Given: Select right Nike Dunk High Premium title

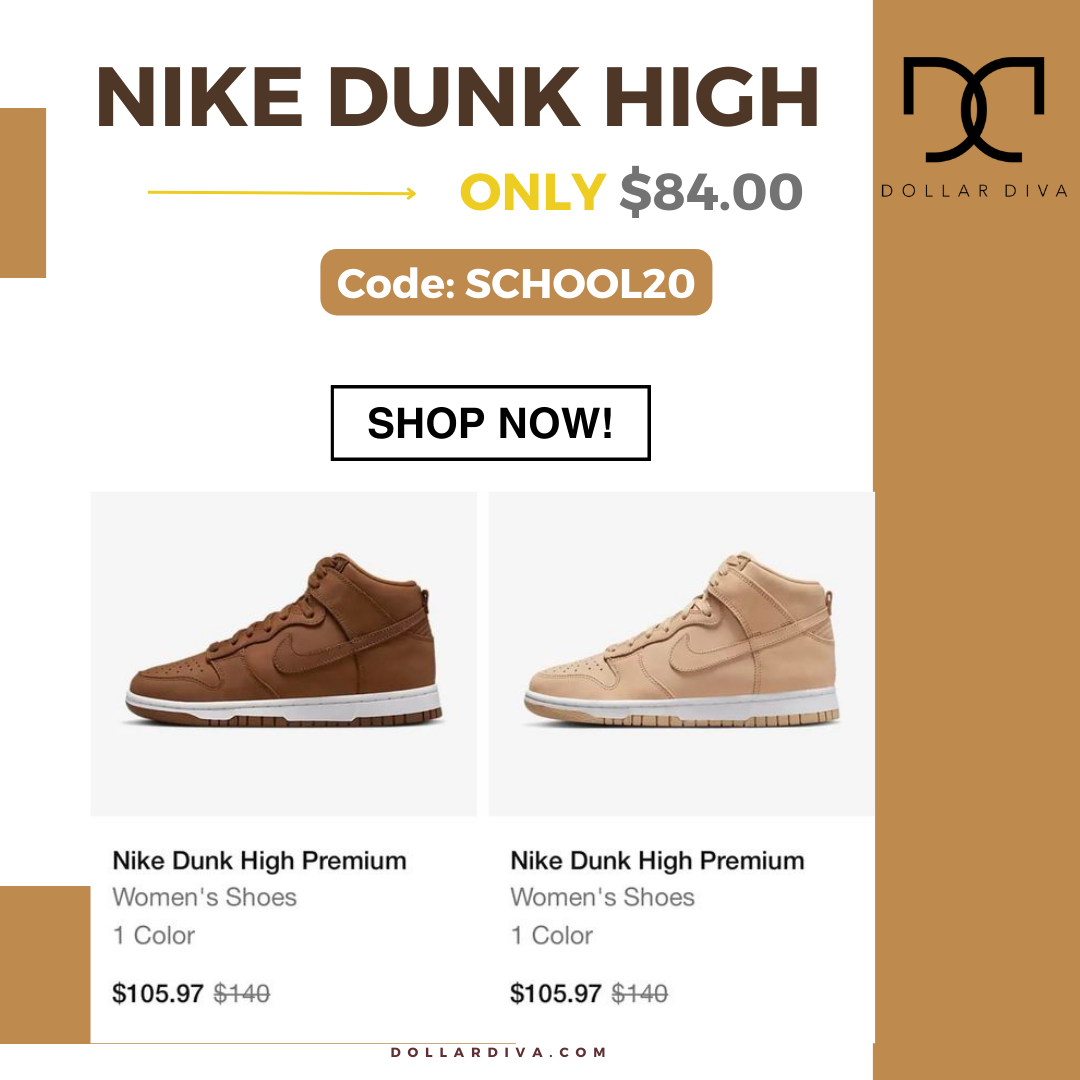Looking at the screenshot, I should 657,860.
